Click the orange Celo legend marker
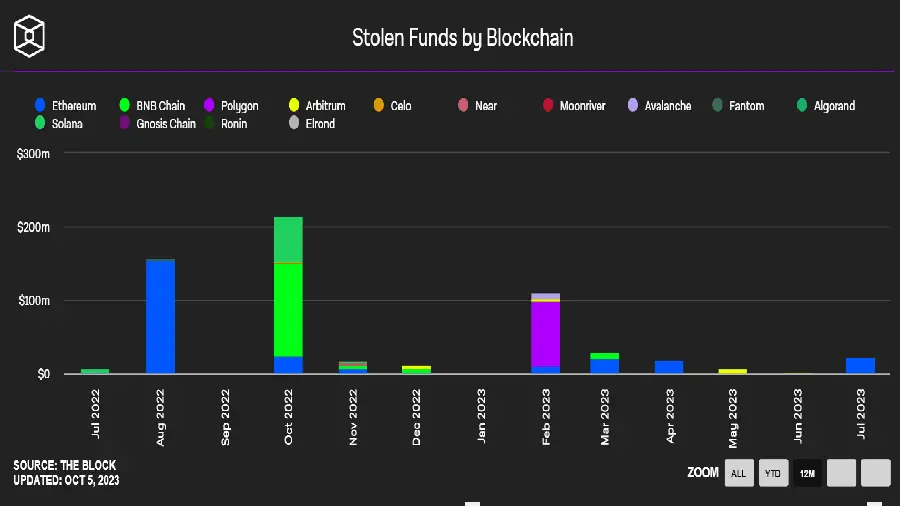This screenshot has height=506, width=900. point(379,106)
